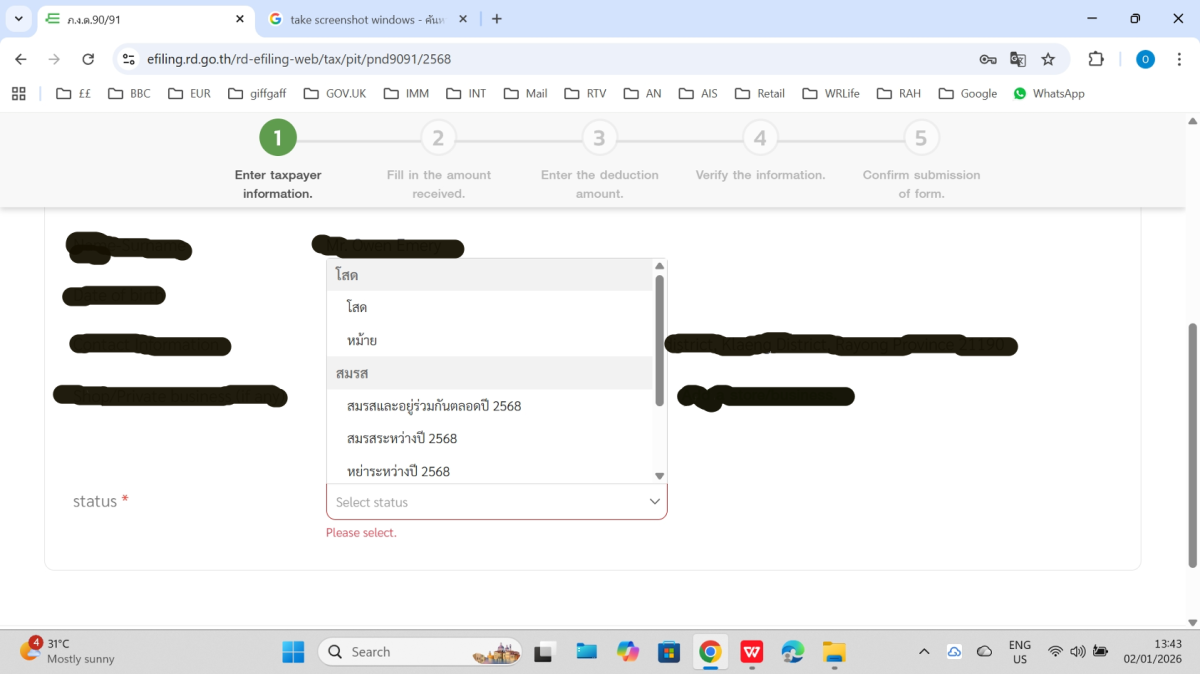This screenshot has height=674, width=1200.
Task: Choose the โสด option under single group
Action: (x=357, y=307)
